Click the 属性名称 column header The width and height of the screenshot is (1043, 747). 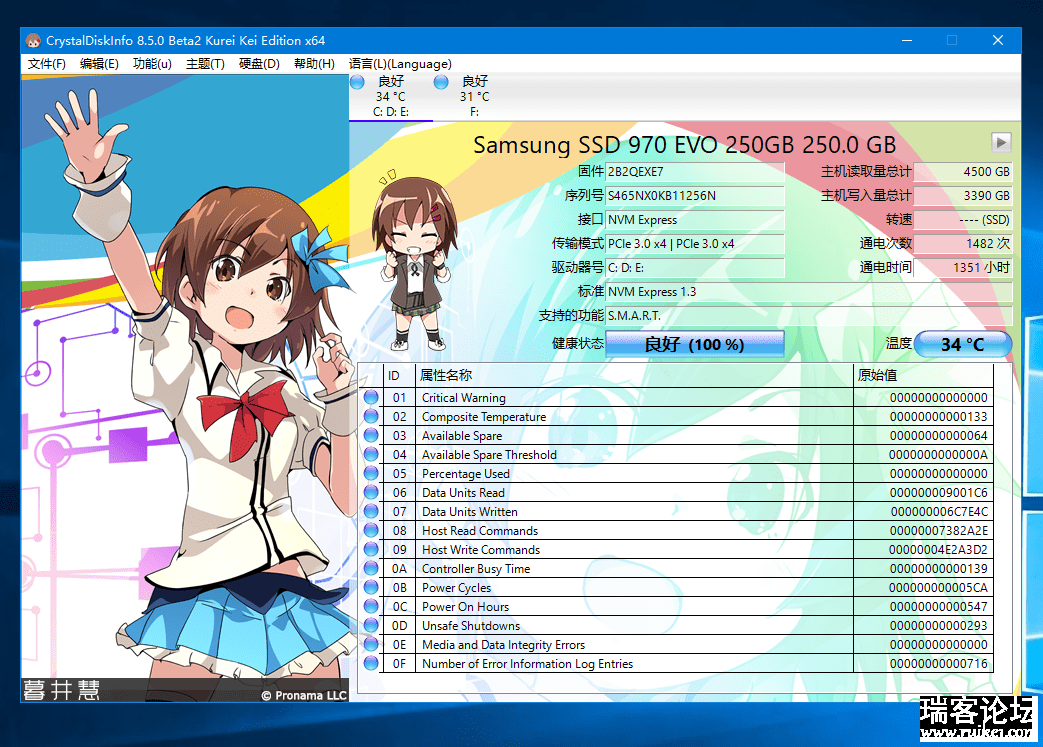pos(634,376)
